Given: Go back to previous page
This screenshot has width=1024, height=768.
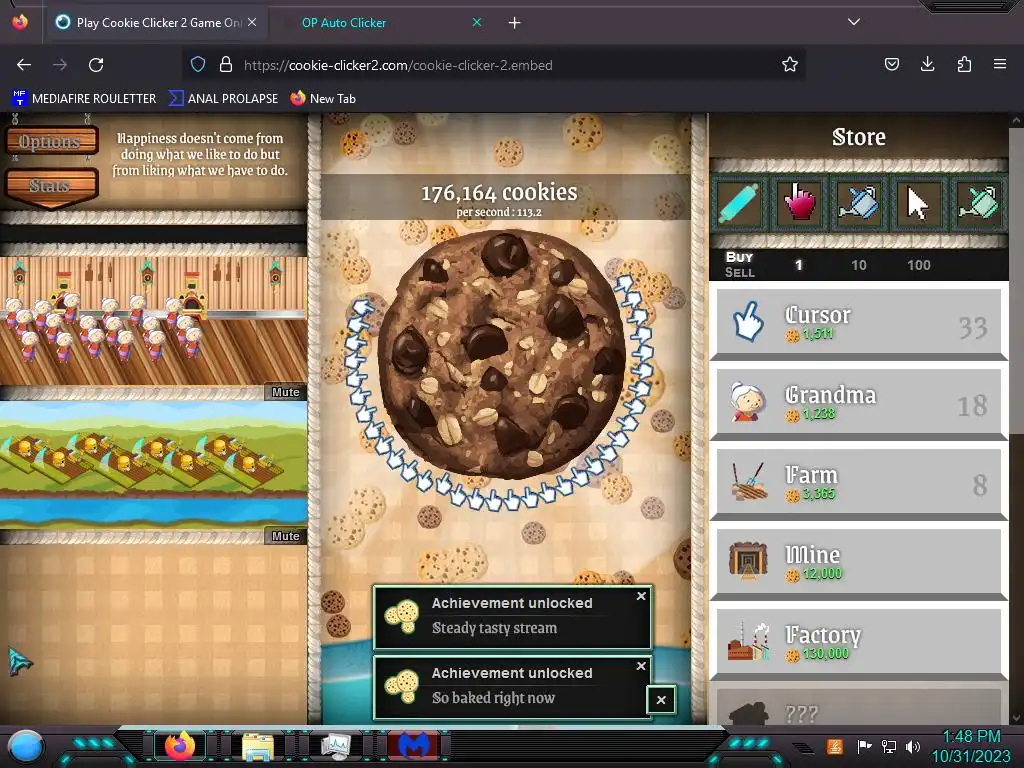Looking at the screenshot, I should click(24, 65).
